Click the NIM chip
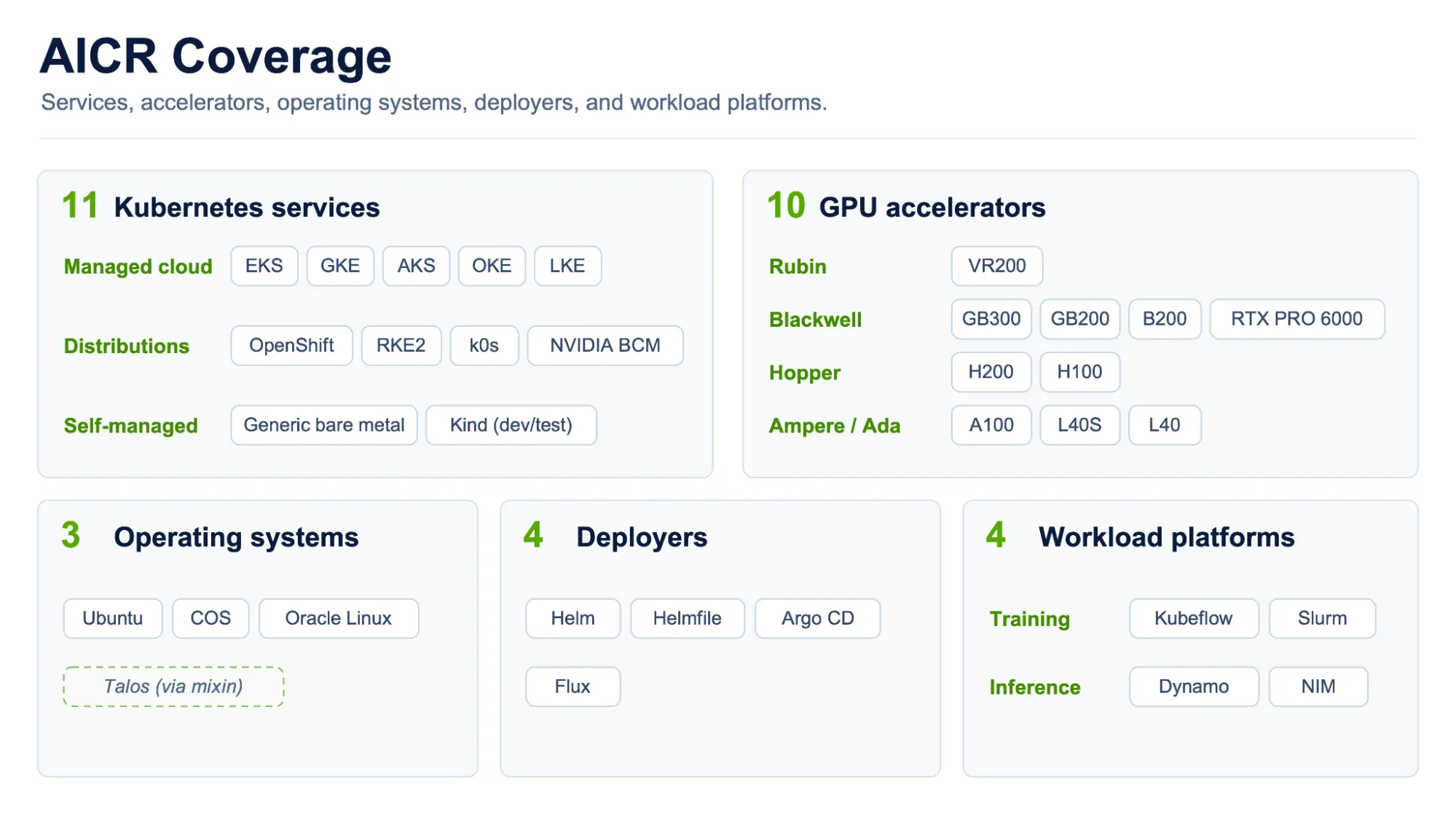The width and height of the screenshot is (1456, 819). (x=1318, y=686)
